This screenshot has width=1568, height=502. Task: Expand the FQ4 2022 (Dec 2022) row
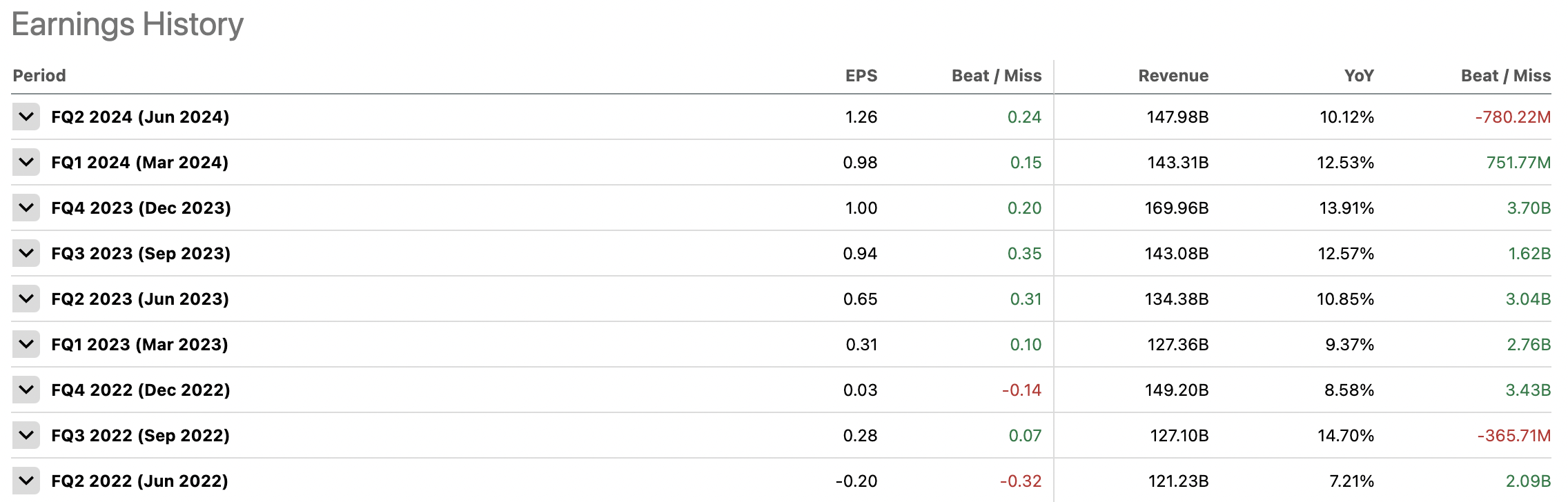[x=26, y=390]
